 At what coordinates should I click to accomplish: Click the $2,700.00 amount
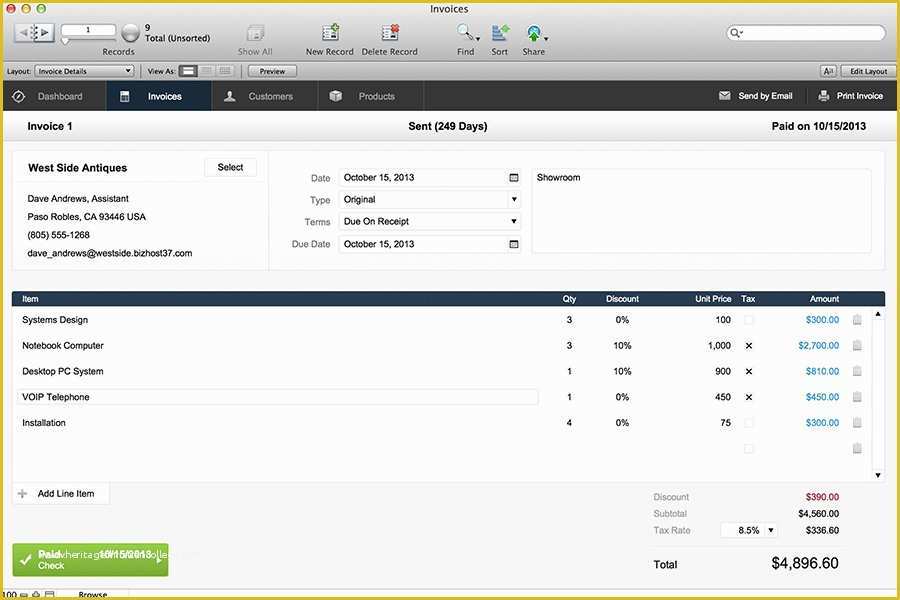818,346
